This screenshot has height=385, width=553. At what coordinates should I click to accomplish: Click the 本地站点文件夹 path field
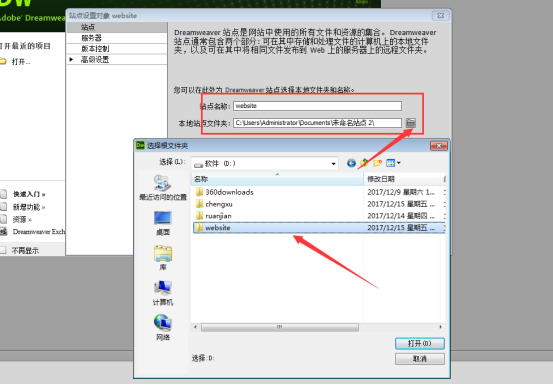(x=317, y=123)
